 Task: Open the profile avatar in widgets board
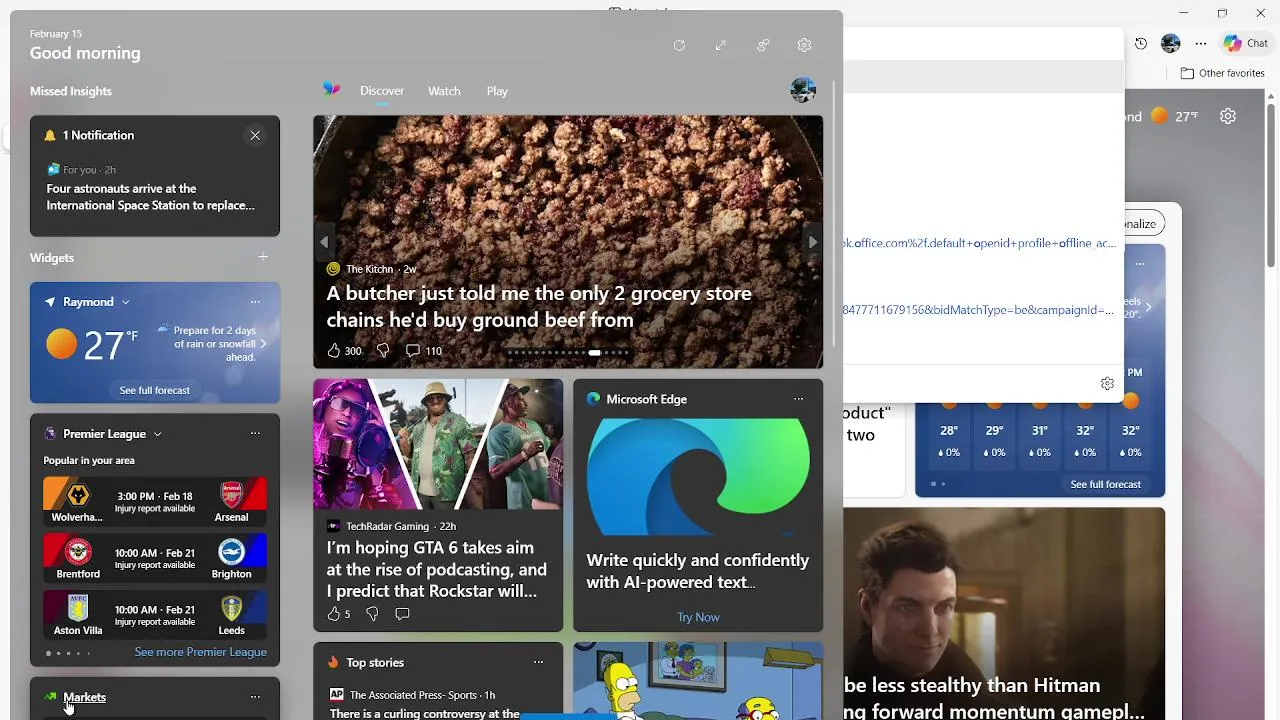coord(803,90)
